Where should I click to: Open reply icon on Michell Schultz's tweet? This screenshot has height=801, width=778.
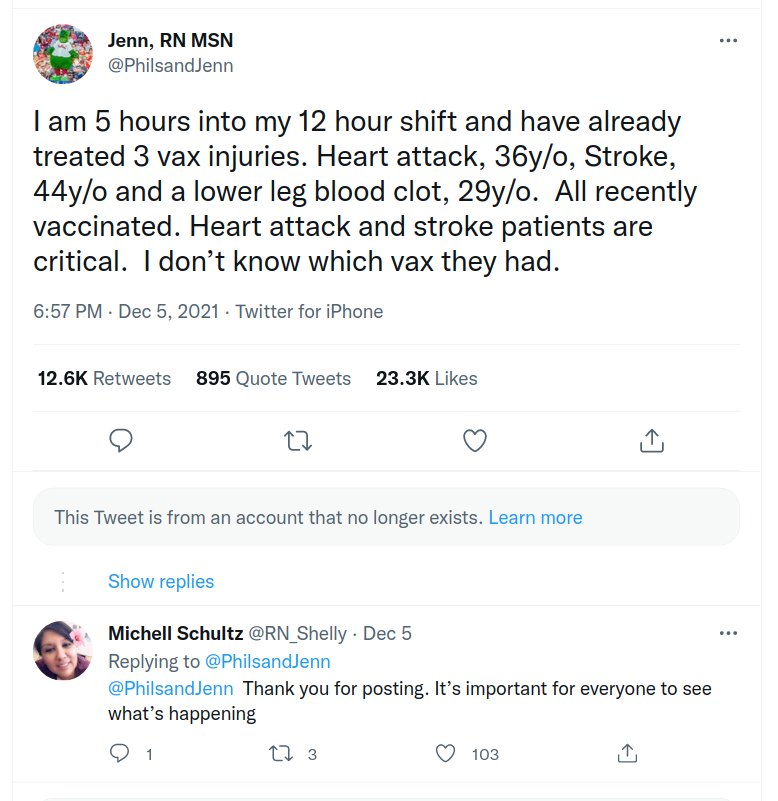pyautogui.click(x=120, y=753)
